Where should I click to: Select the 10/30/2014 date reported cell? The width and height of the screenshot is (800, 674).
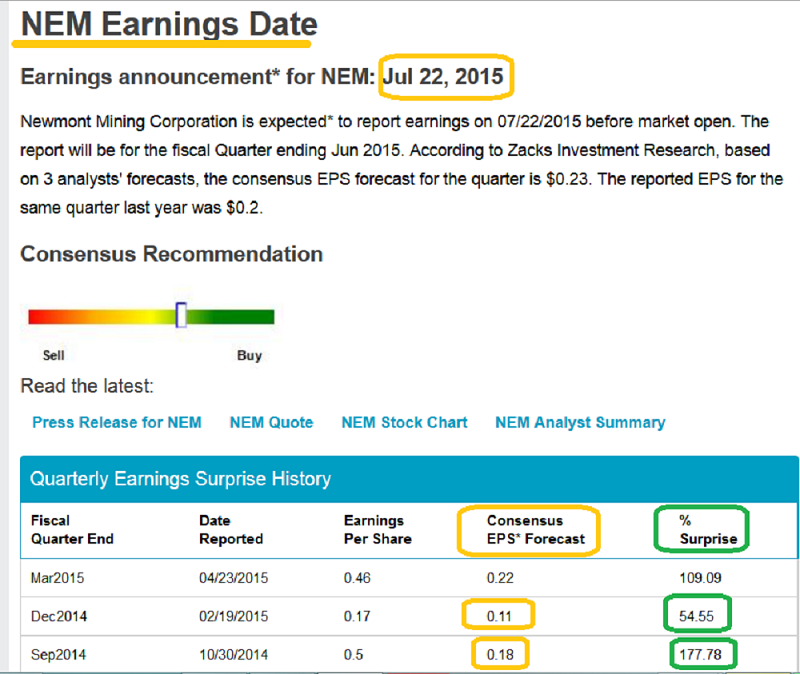tap(234, 655)
